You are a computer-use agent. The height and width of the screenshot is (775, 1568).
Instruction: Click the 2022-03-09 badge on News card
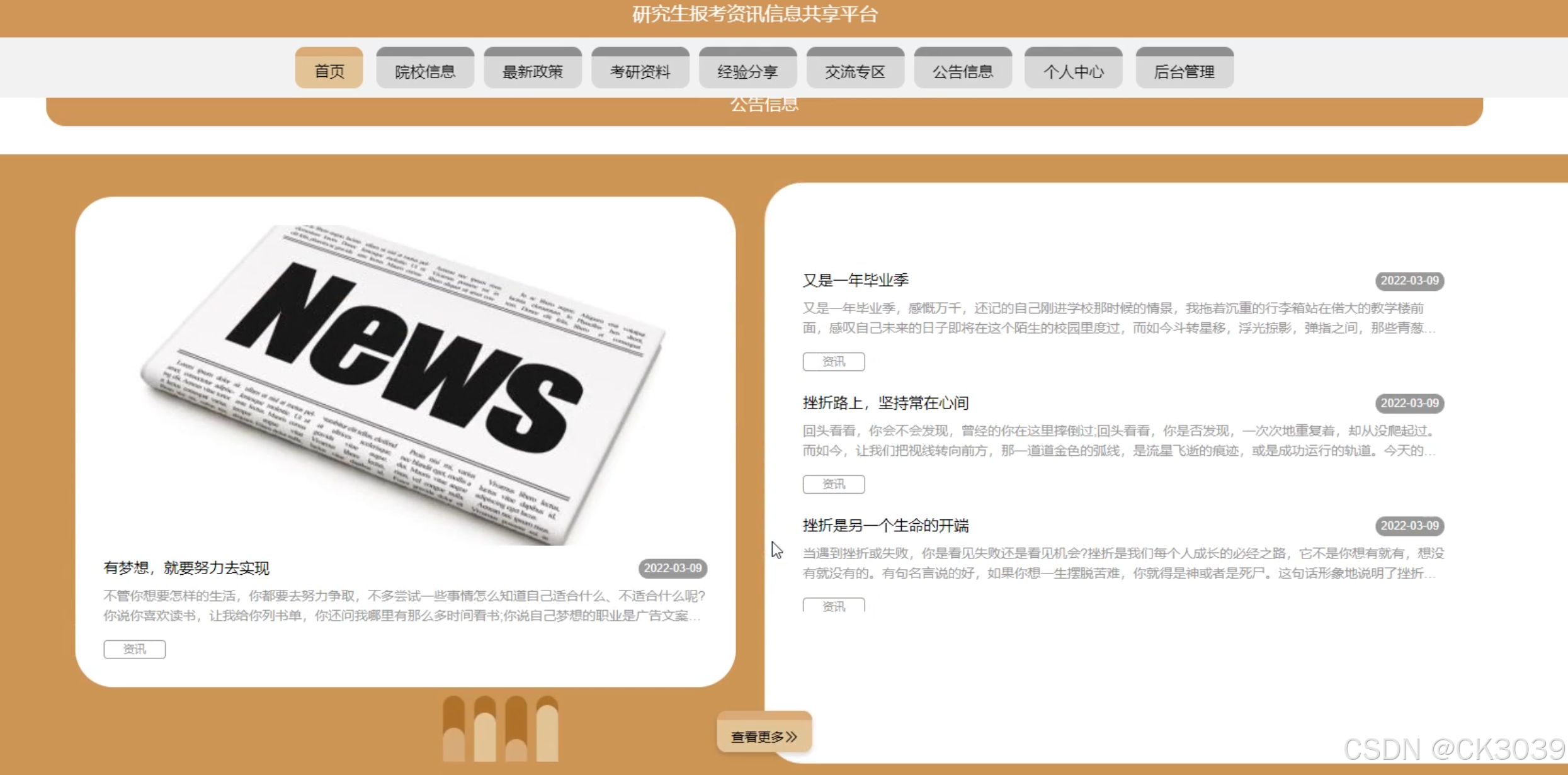(x=672, y=568)
